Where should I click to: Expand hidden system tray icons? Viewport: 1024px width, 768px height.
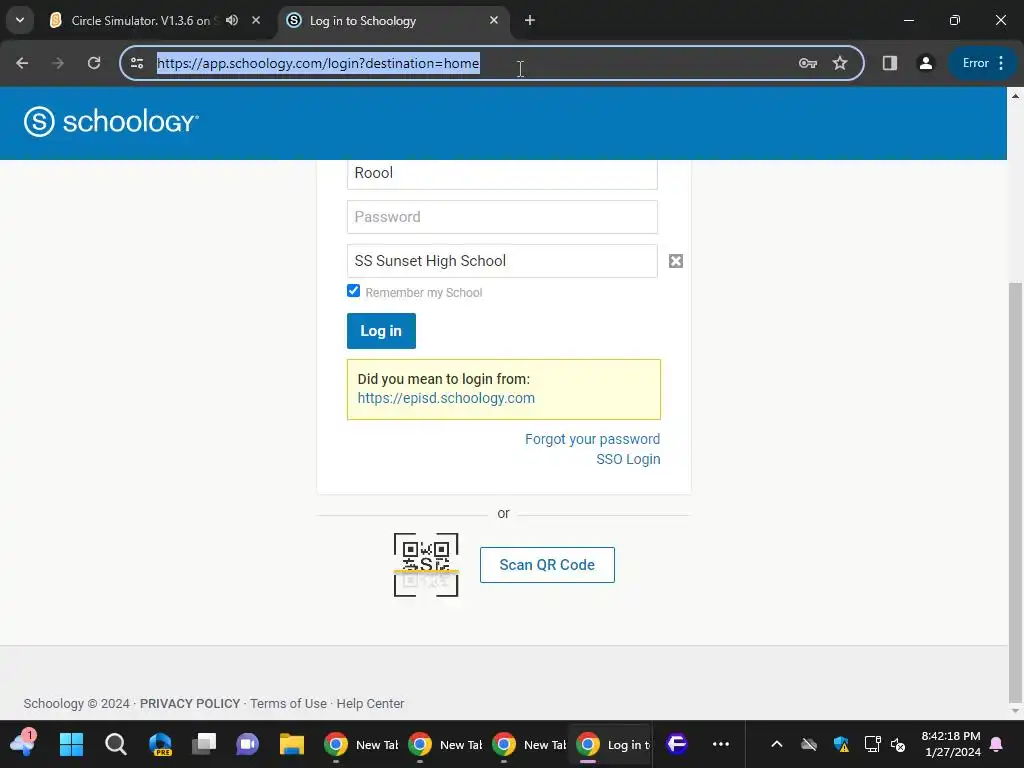776,744
